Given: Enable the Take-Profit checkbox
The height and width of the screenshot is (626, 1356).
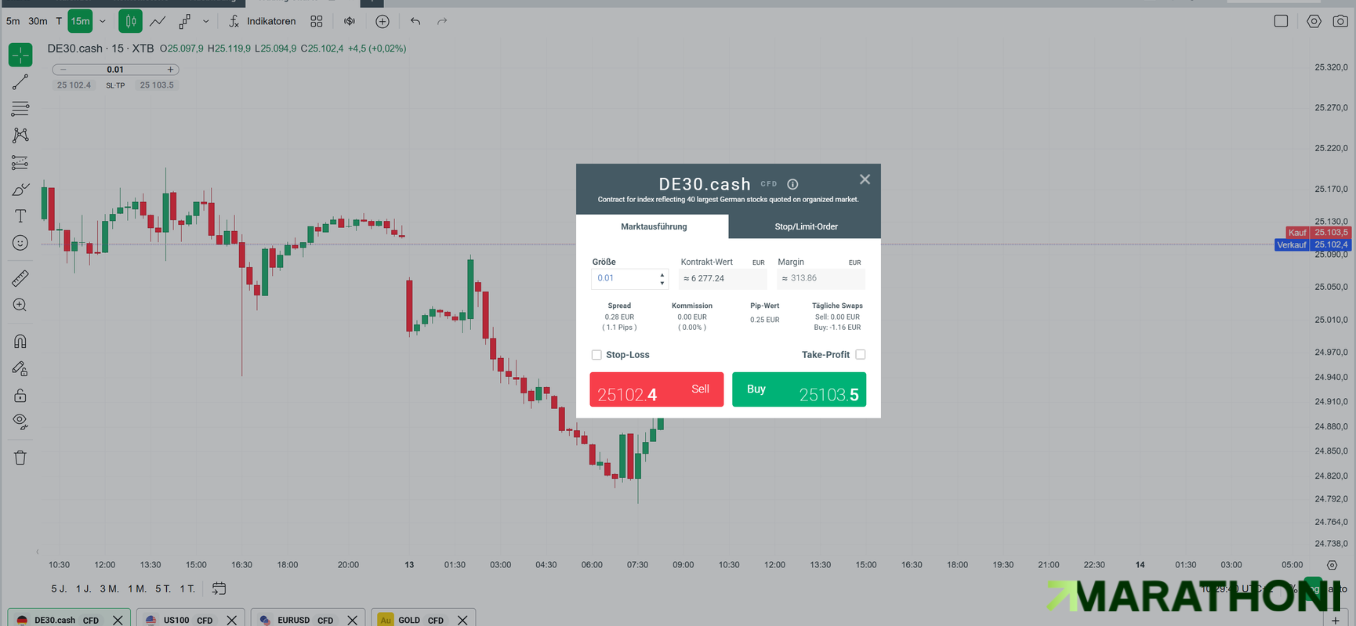Looking at the screenshot, I should coord(860,355).
